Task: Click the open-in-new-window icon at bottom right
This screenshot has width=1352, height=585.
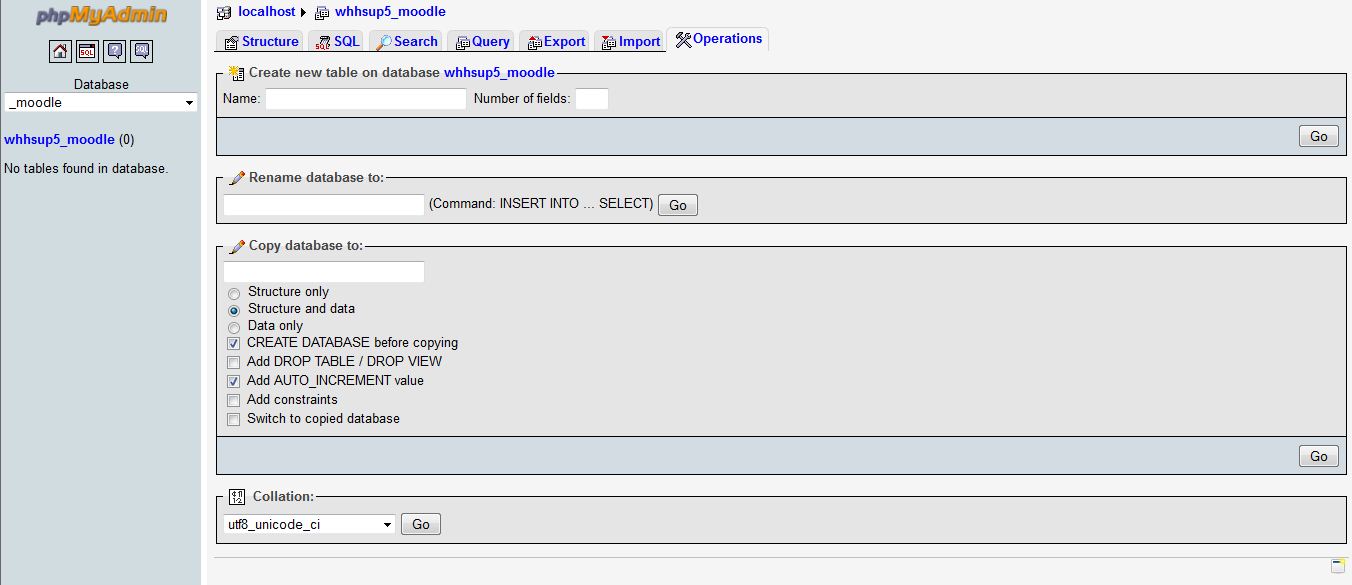Action: click(1339, 566)
